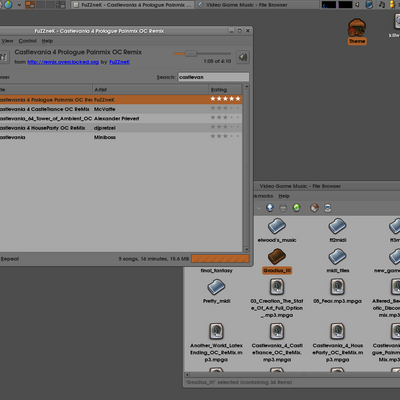
Task: Click the blue tray icon beside the panel speaker
Action: click(369, 5)
